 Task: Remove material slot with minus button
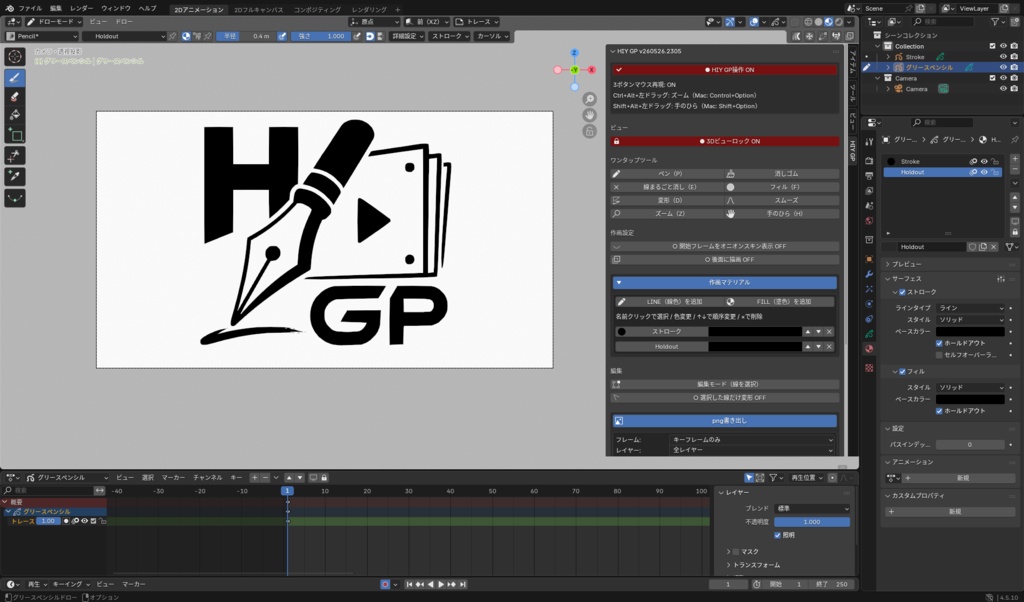pos(1014,168)
